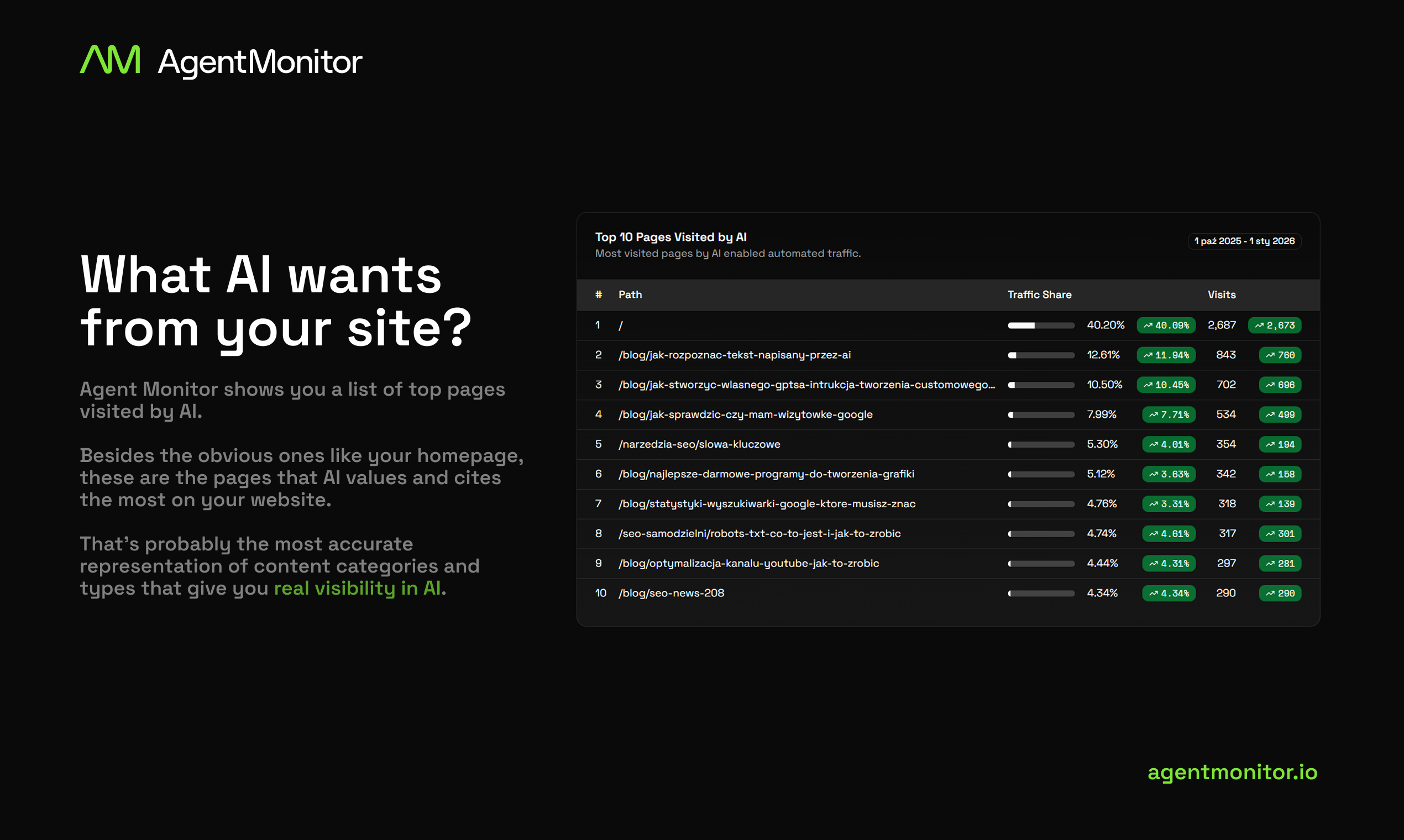This screenshot has width=1404, height=840.
Task: Click the Path column header
Action: pos(630,295)
